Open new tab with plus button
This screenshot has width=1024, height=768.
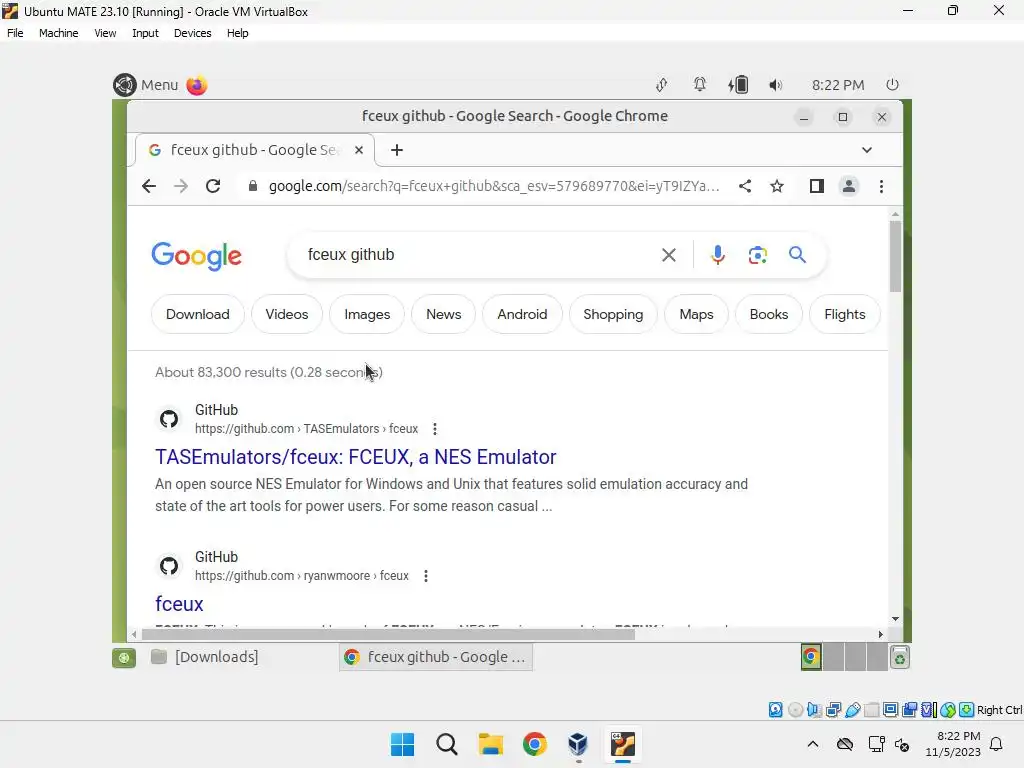[396, 150]
